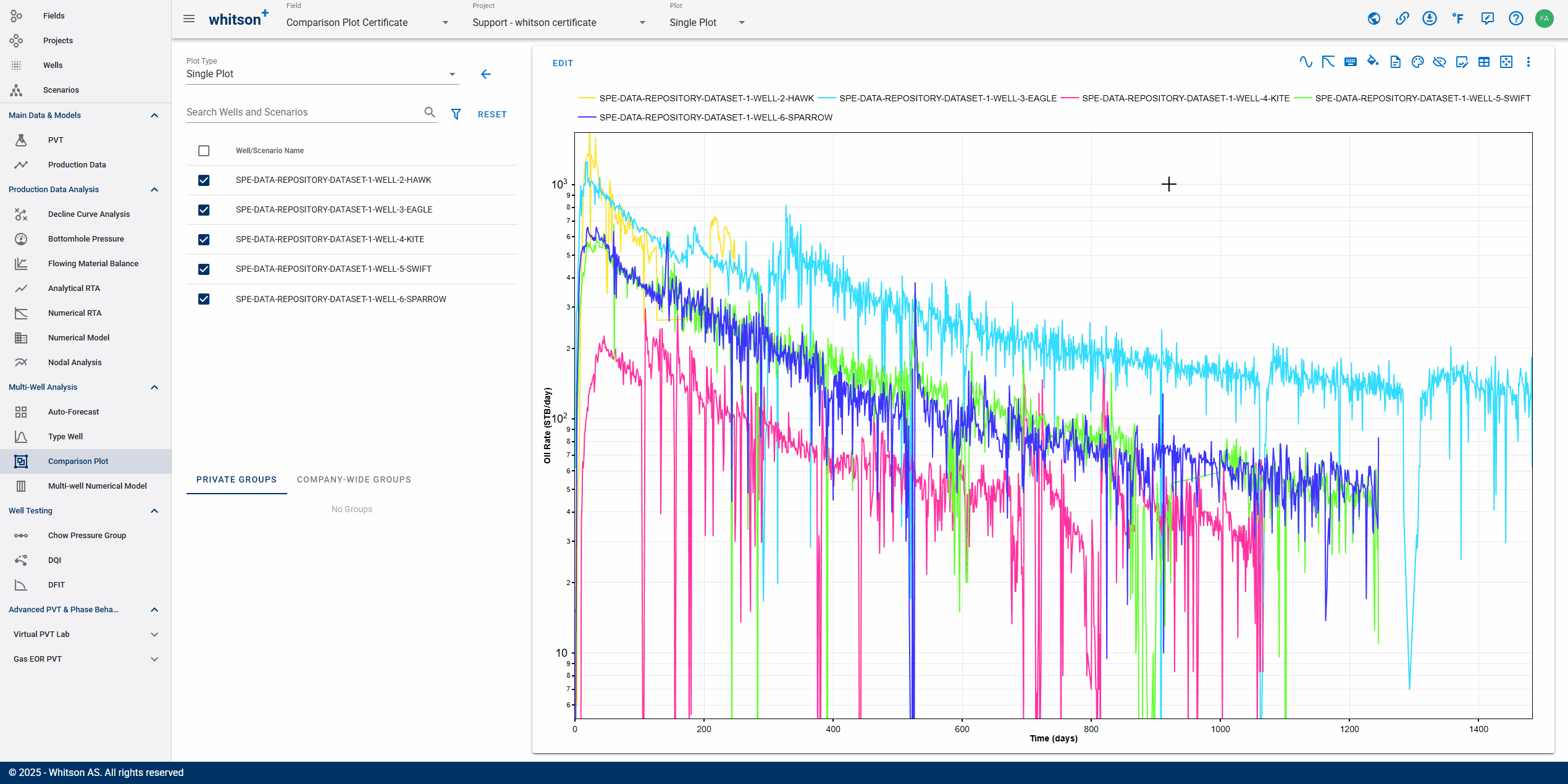This screenshot has width=1568, height=784.
Task: Click the table grid layout icon
Action: (x=1484, y=62)
